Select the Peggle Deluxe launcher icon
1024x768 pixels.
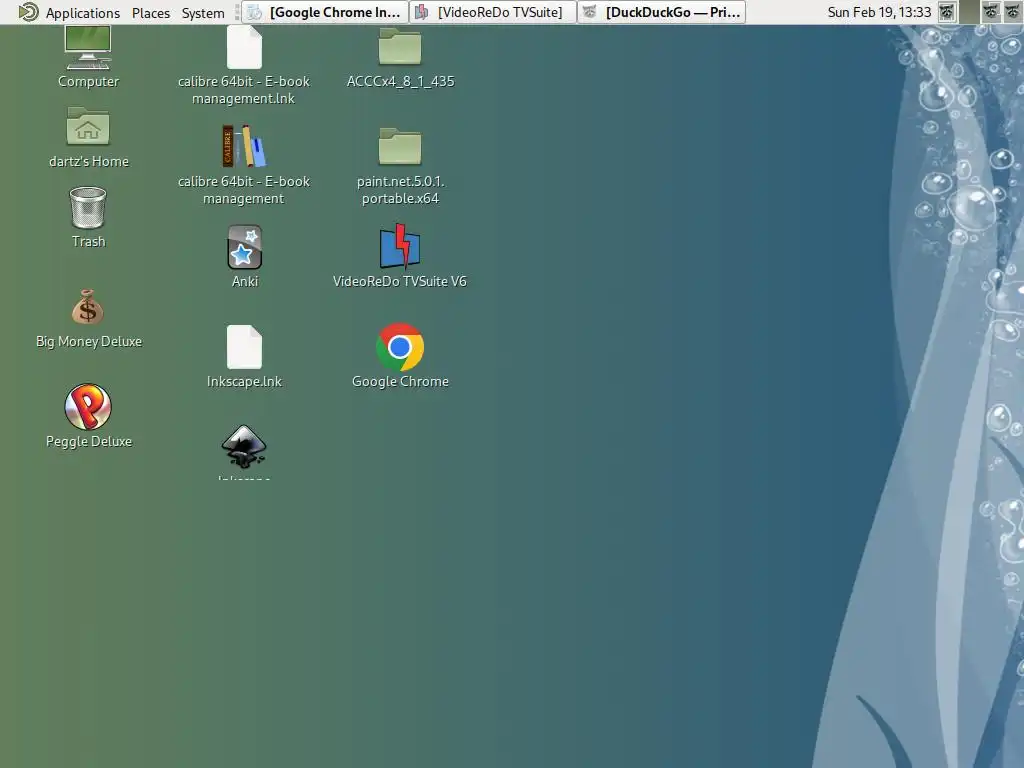(88, 407)
